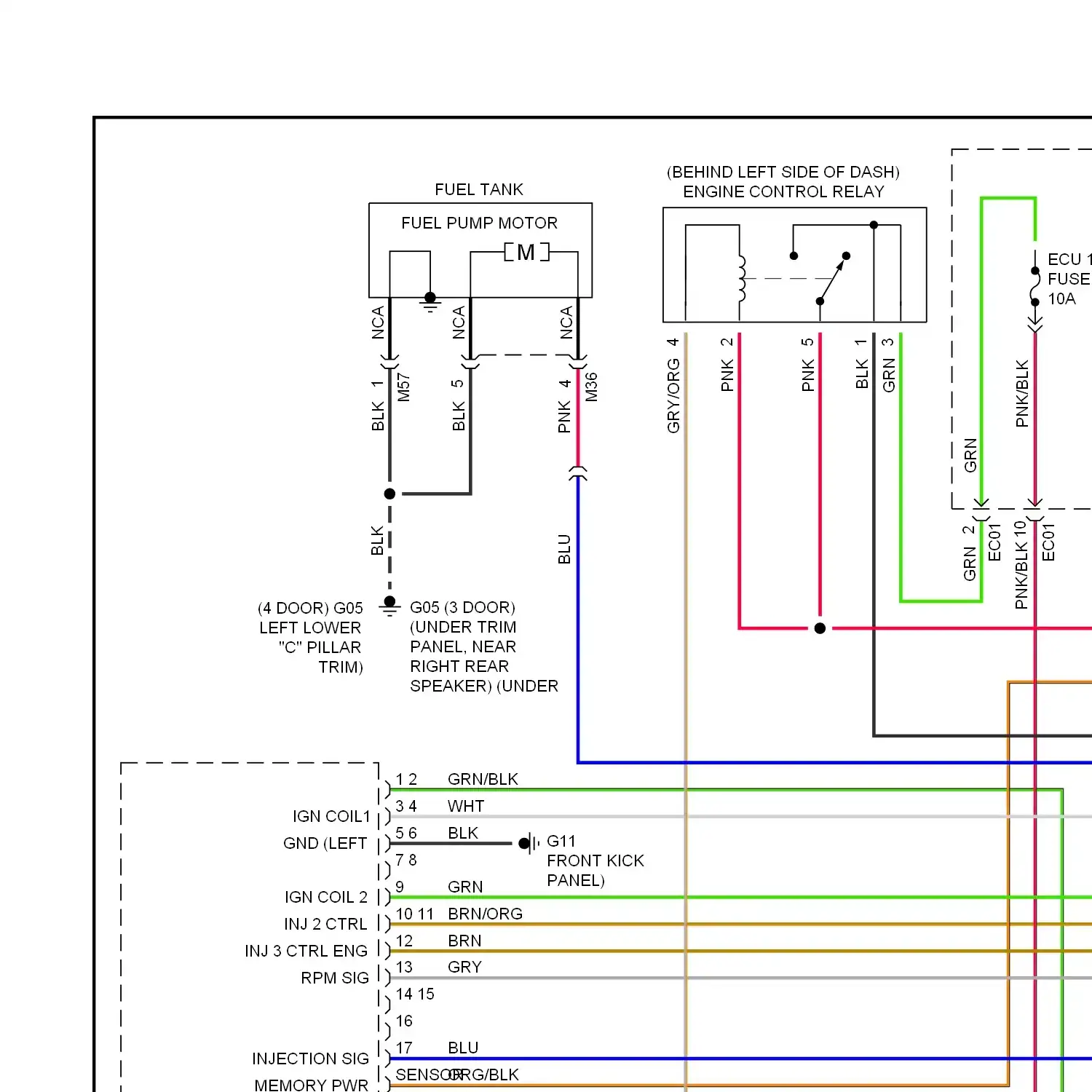Select the FUEL PUMP MOTOR title
1092x1092 pixels.
click(x=479, y=223)
